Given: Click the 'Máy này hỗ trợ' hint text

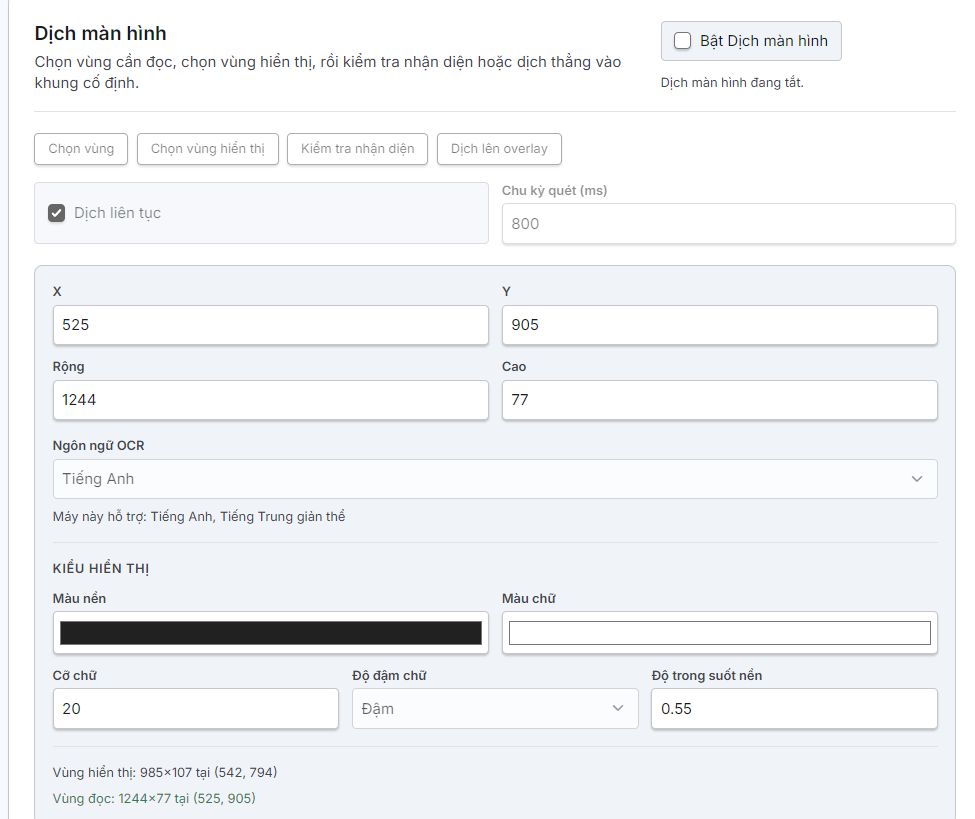Looking at the screenshot, I should tap(199, 517).
